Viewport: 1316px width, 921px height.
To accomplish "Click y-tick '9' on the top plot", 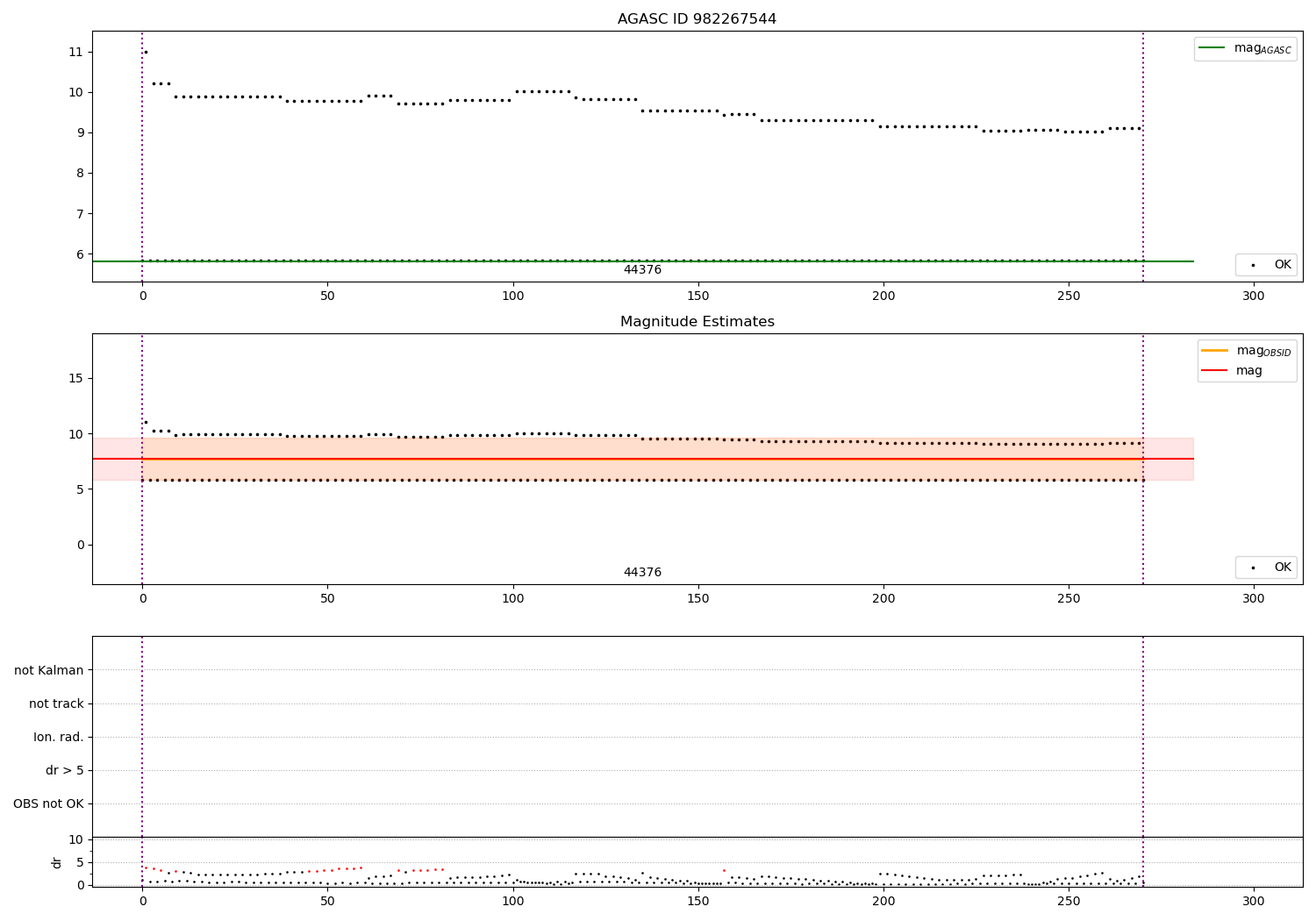I will 80,132.
